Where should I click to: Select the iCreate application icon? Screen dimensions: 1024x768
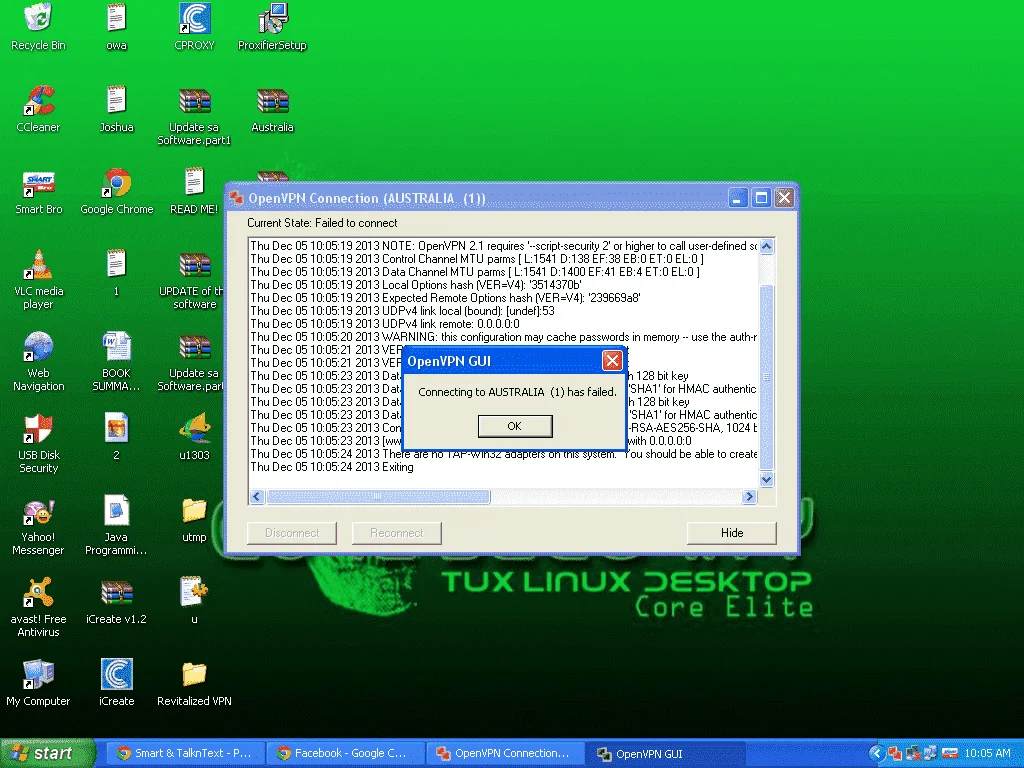pos(116,674)
